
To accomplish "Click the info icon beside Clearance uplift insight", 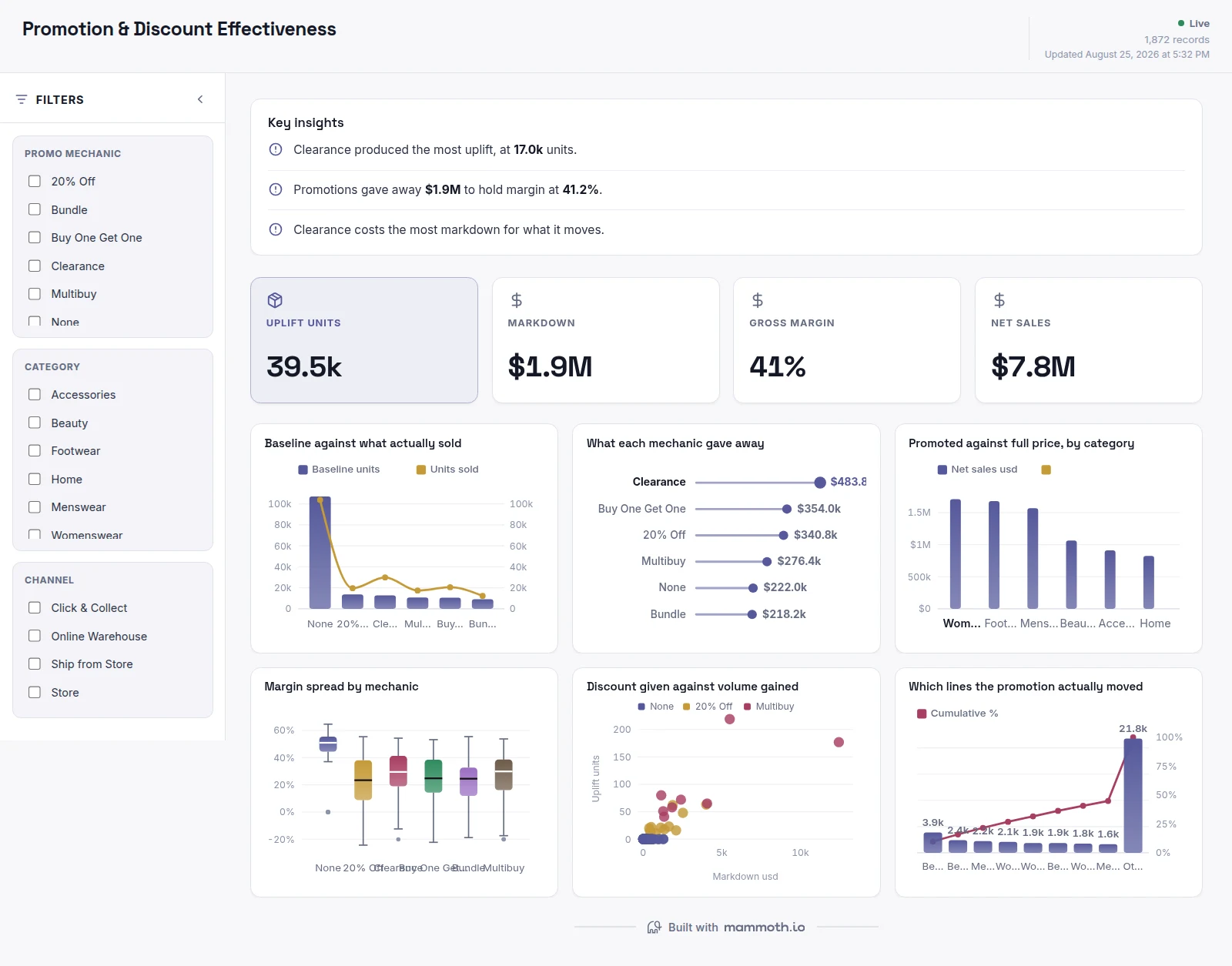I will point(276,149).
